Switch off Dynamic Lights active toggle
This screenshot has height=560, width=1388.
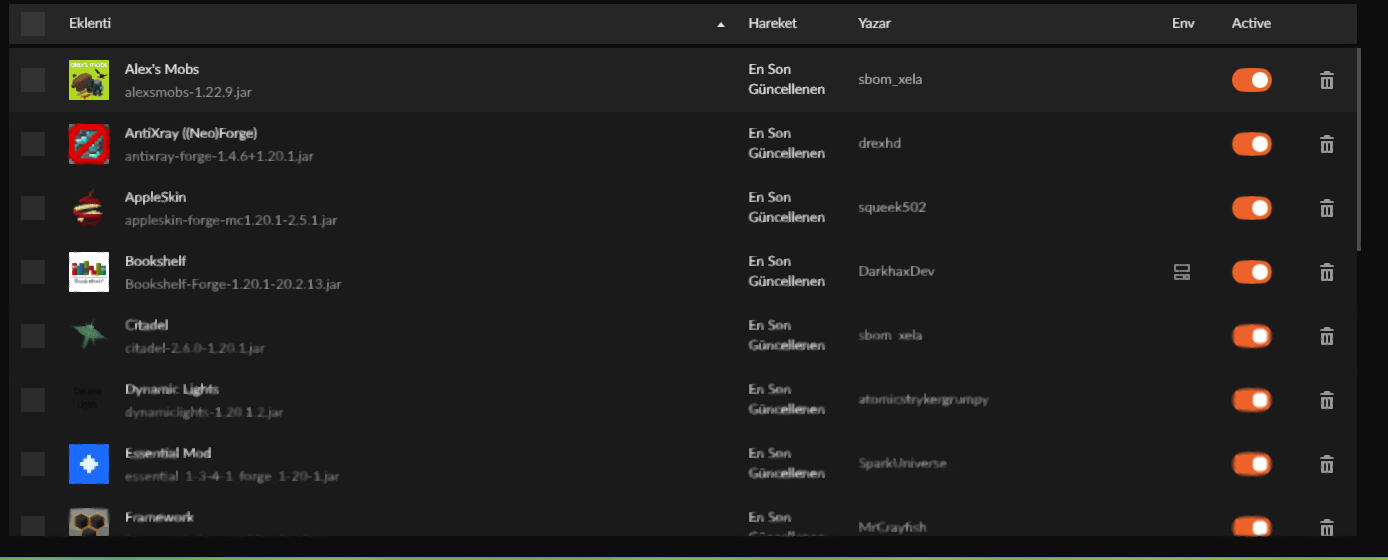[1252, 400]
